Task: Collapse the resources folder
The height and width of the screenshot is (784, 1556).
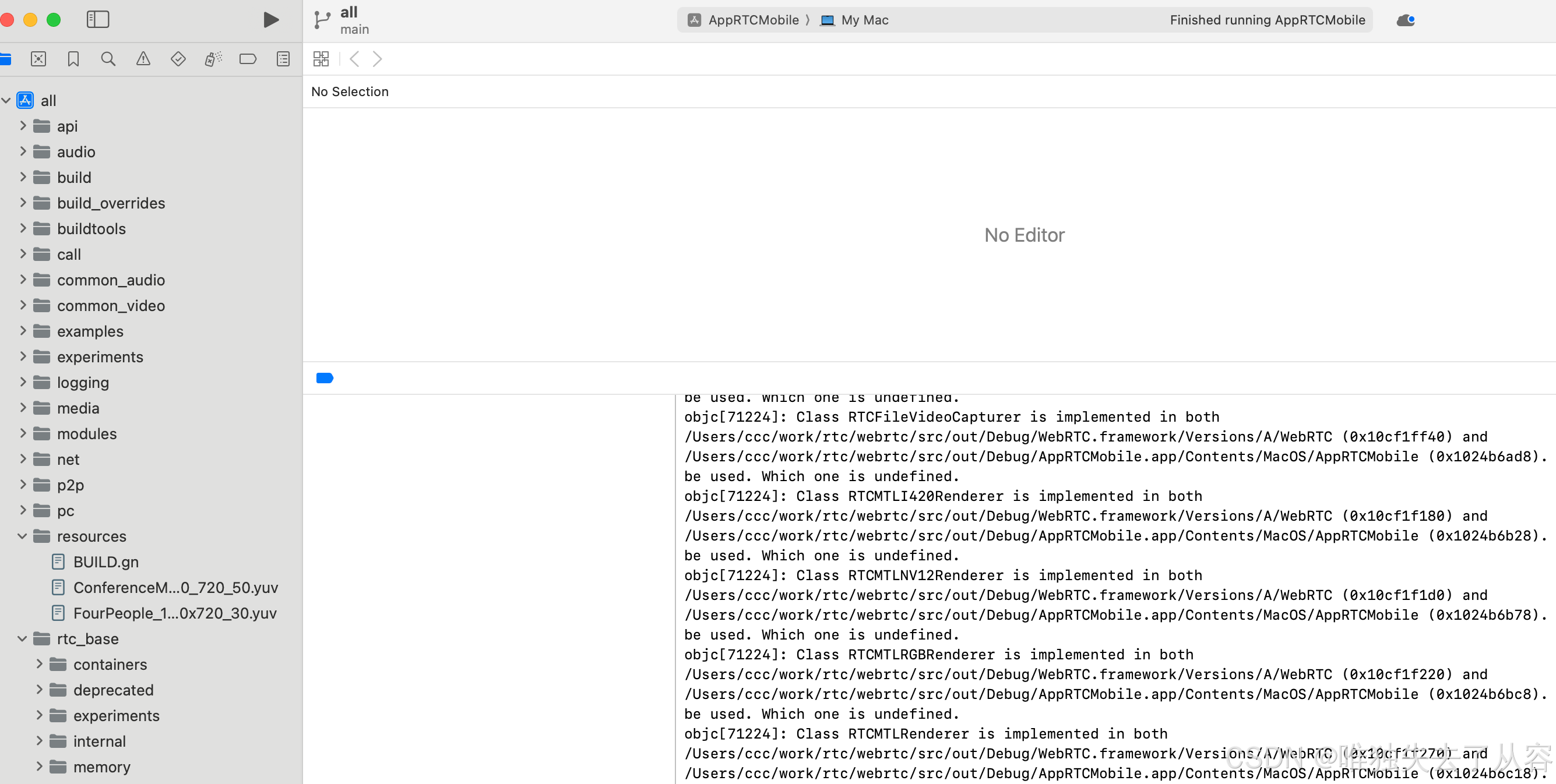Action: 22,536
